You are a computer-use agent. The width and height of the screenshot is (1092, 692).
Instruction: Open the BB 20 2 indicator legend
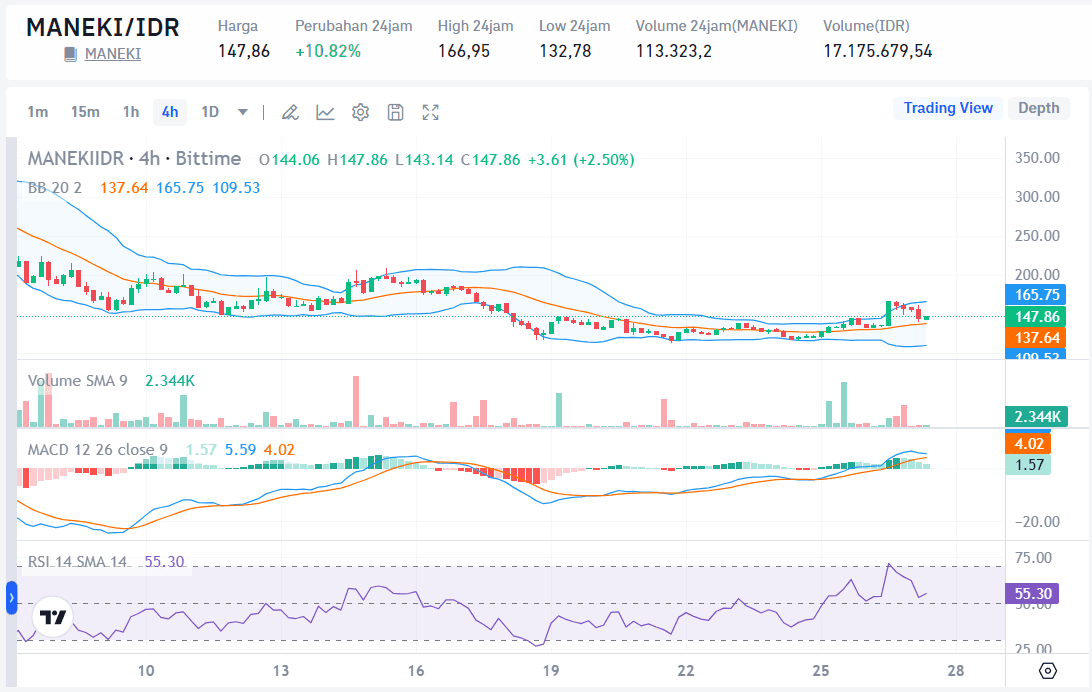tap(55, 187)
